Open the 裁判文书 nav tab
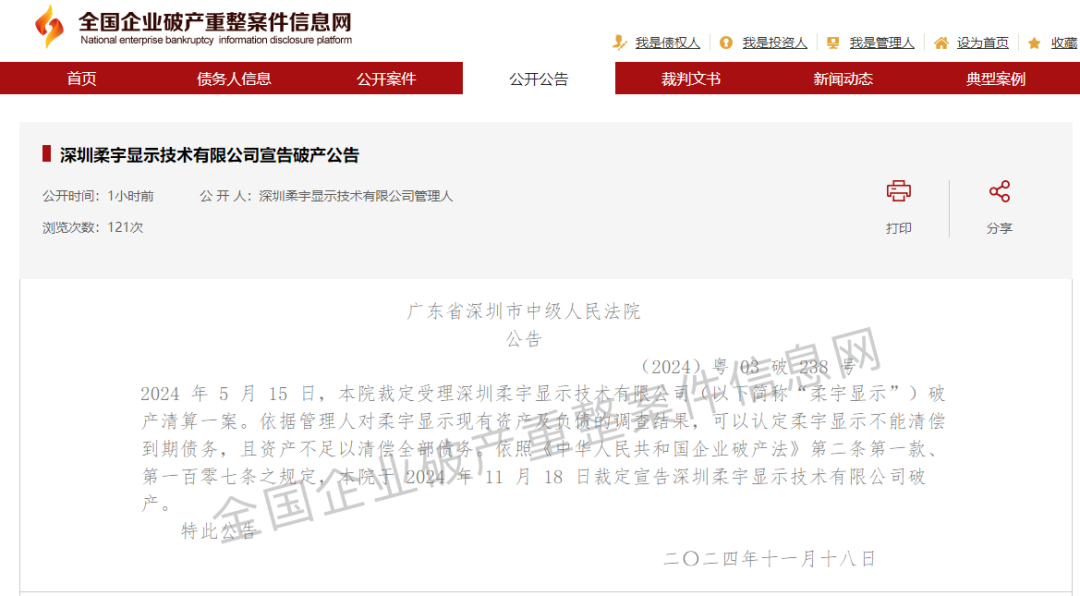This screenshot has width=1080, height=596. (x=691, y=79)
